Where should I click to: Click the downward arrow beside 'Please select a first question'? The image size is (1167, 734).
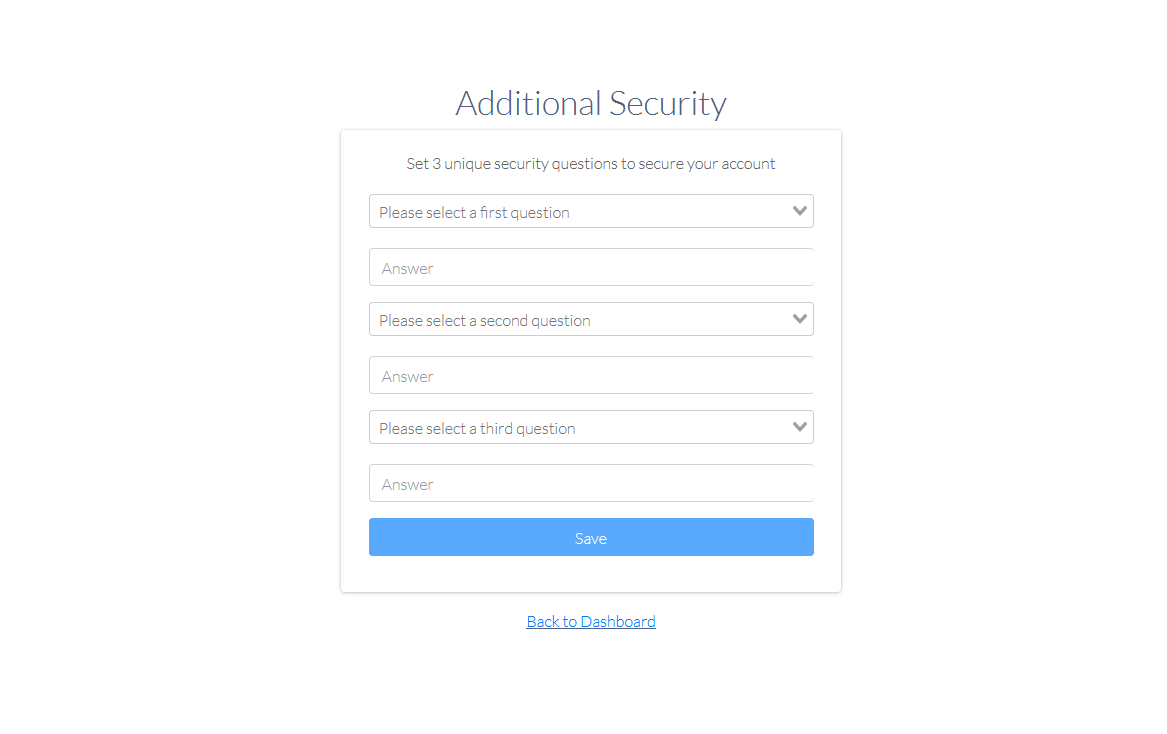point(799,211)
